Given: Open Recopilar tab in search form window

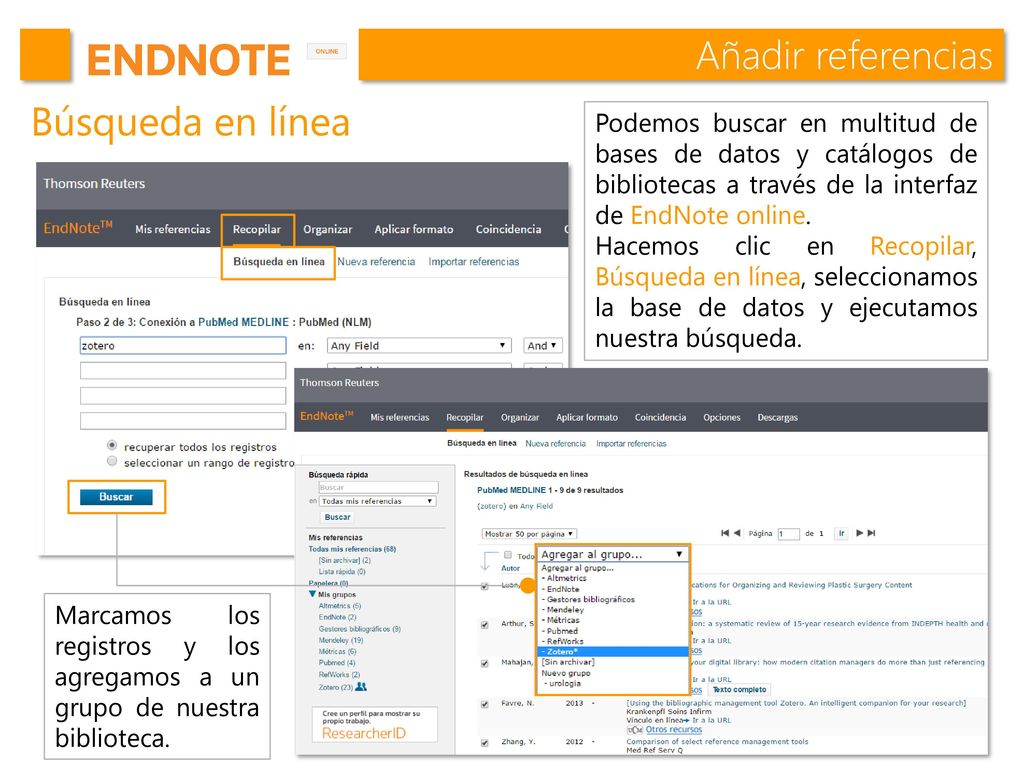Looking at the screenshot, I should click(257, 229).
